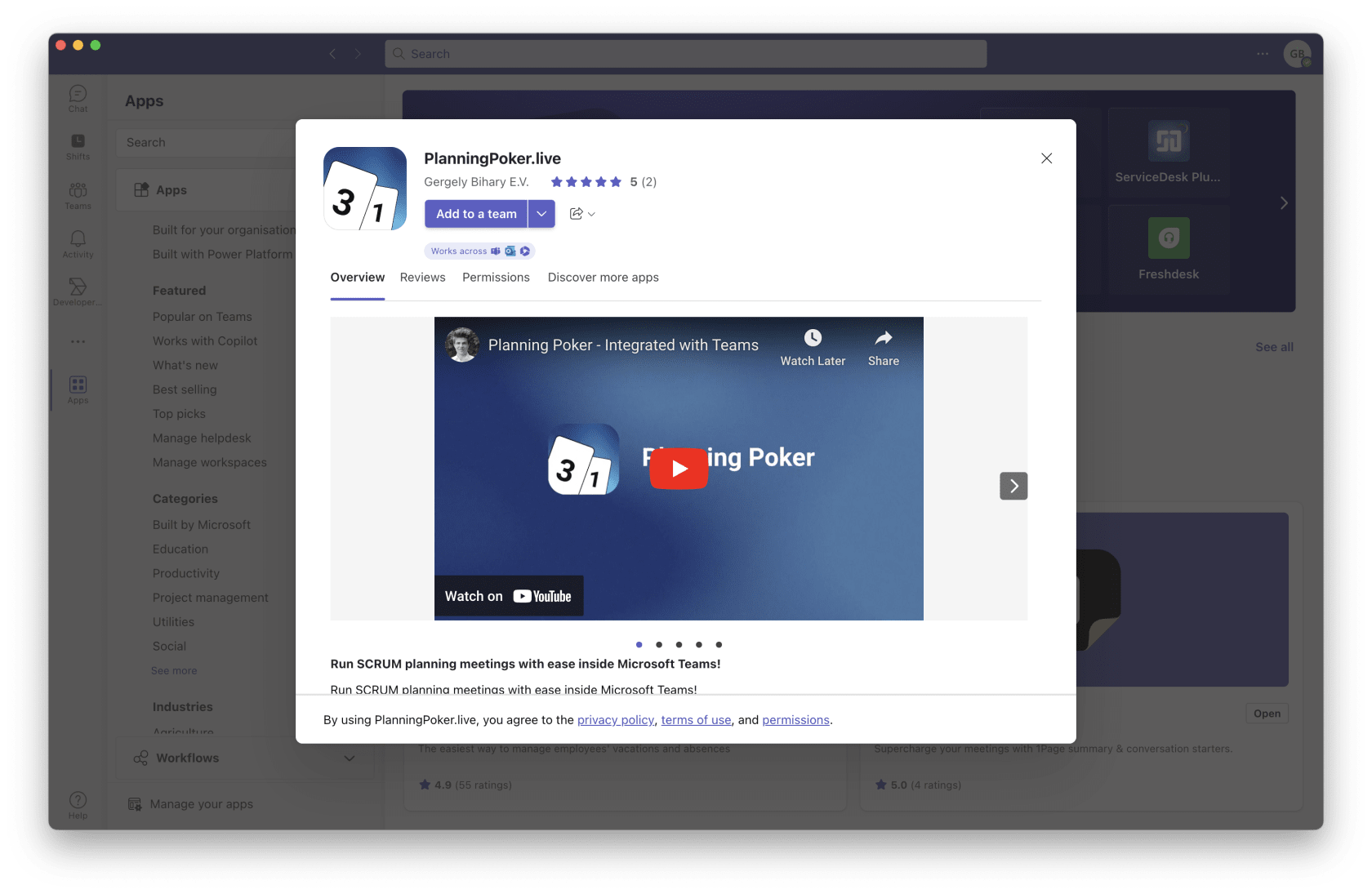Open the Freshdesk app tile
The height and width of the screenshot is (894, 1372).
(x=1169, y=250)
